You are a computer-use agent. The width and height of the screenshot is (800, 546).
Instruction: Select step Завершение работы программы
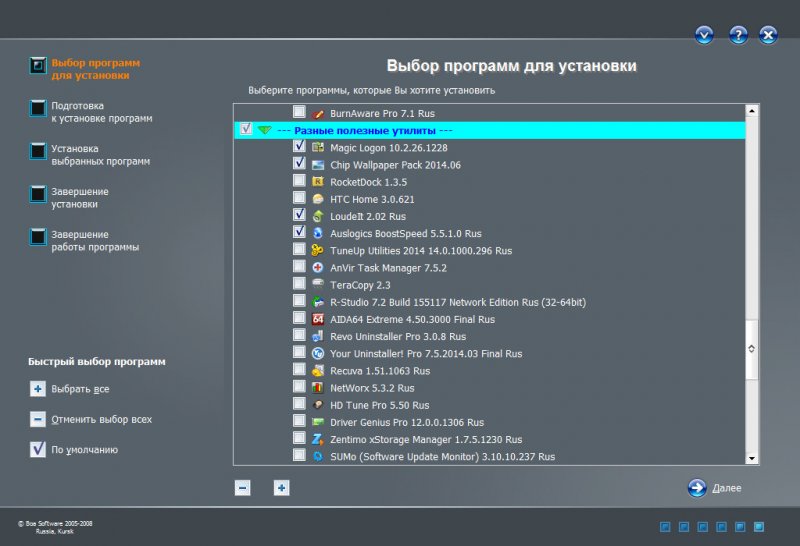click(x=84, y=240)
